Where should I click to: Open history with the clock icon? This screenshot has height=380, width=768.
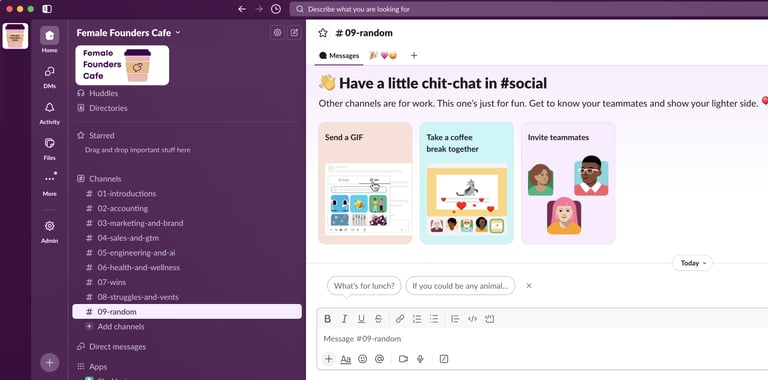(276, 9)
